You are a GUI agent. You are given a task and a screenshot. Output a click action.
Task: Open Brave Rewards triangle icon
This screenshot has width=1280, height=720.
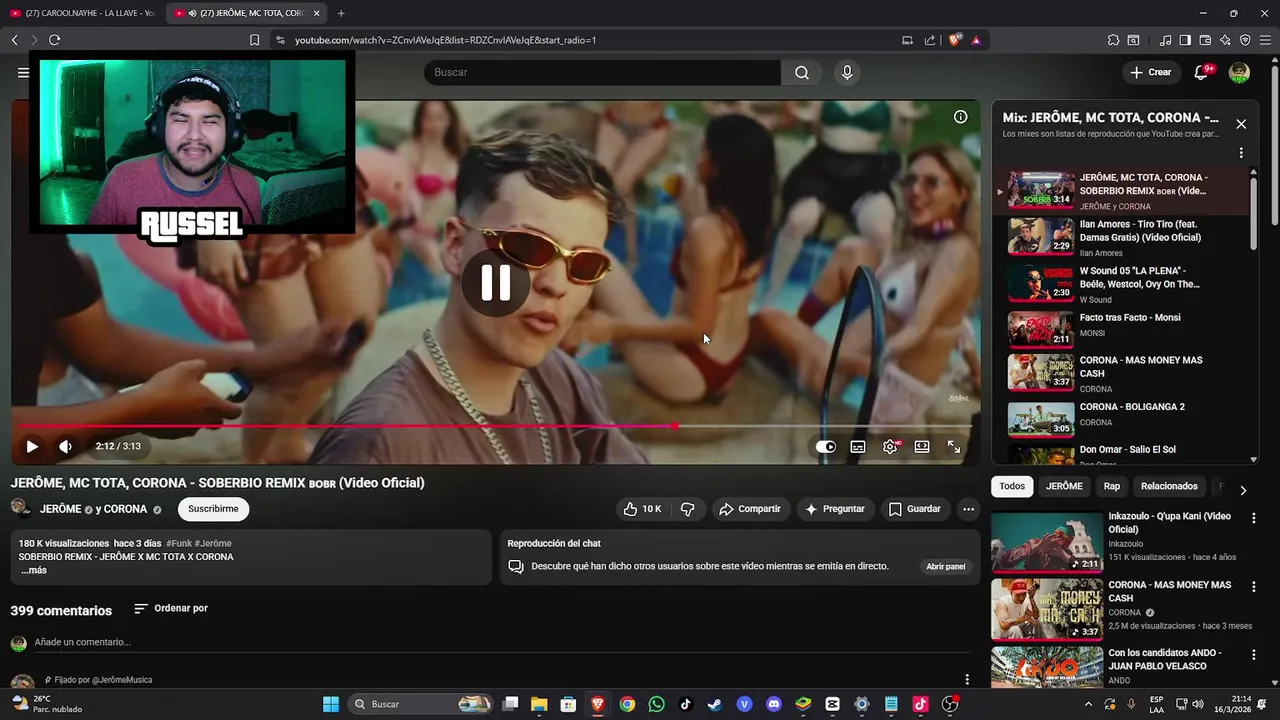[x=976, y=40]
